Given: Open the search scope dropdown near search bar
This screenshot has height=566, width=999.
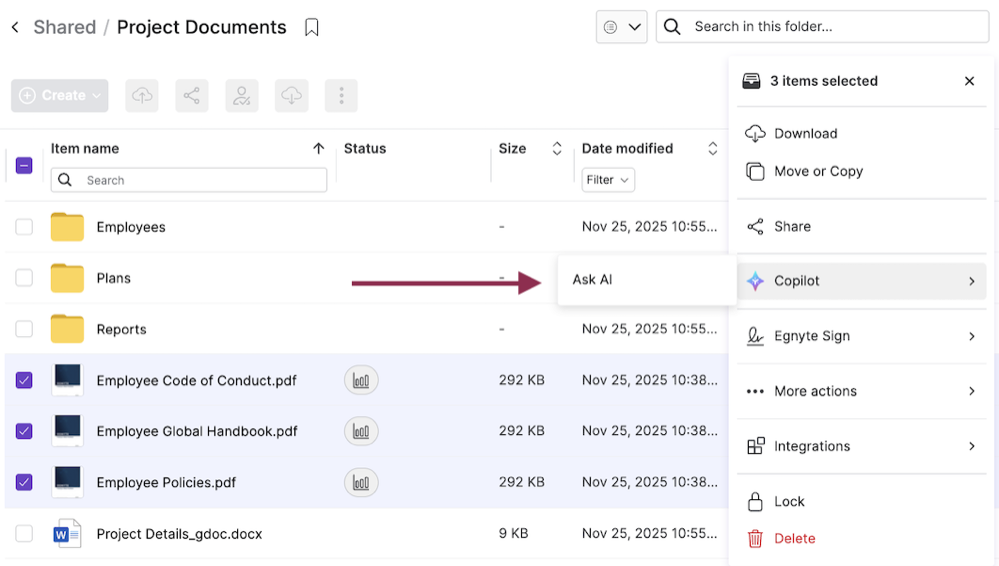Looking at the screenshot, I should 622,27.
